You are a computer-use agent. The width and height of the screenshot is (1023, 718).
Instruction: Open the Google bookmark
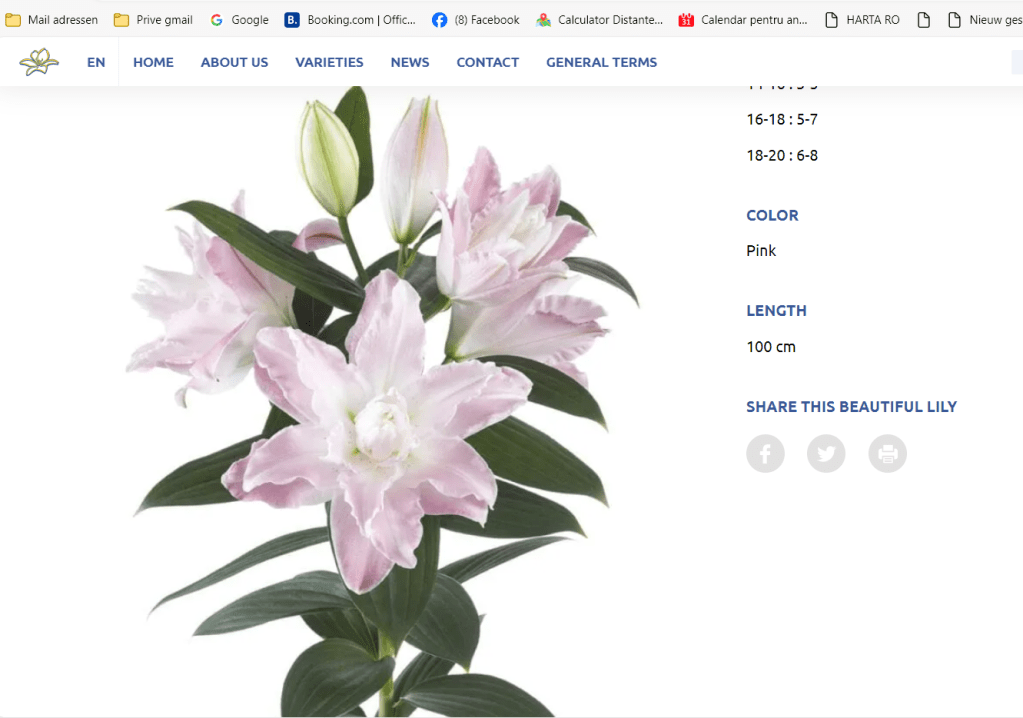(x=239, y=20)
